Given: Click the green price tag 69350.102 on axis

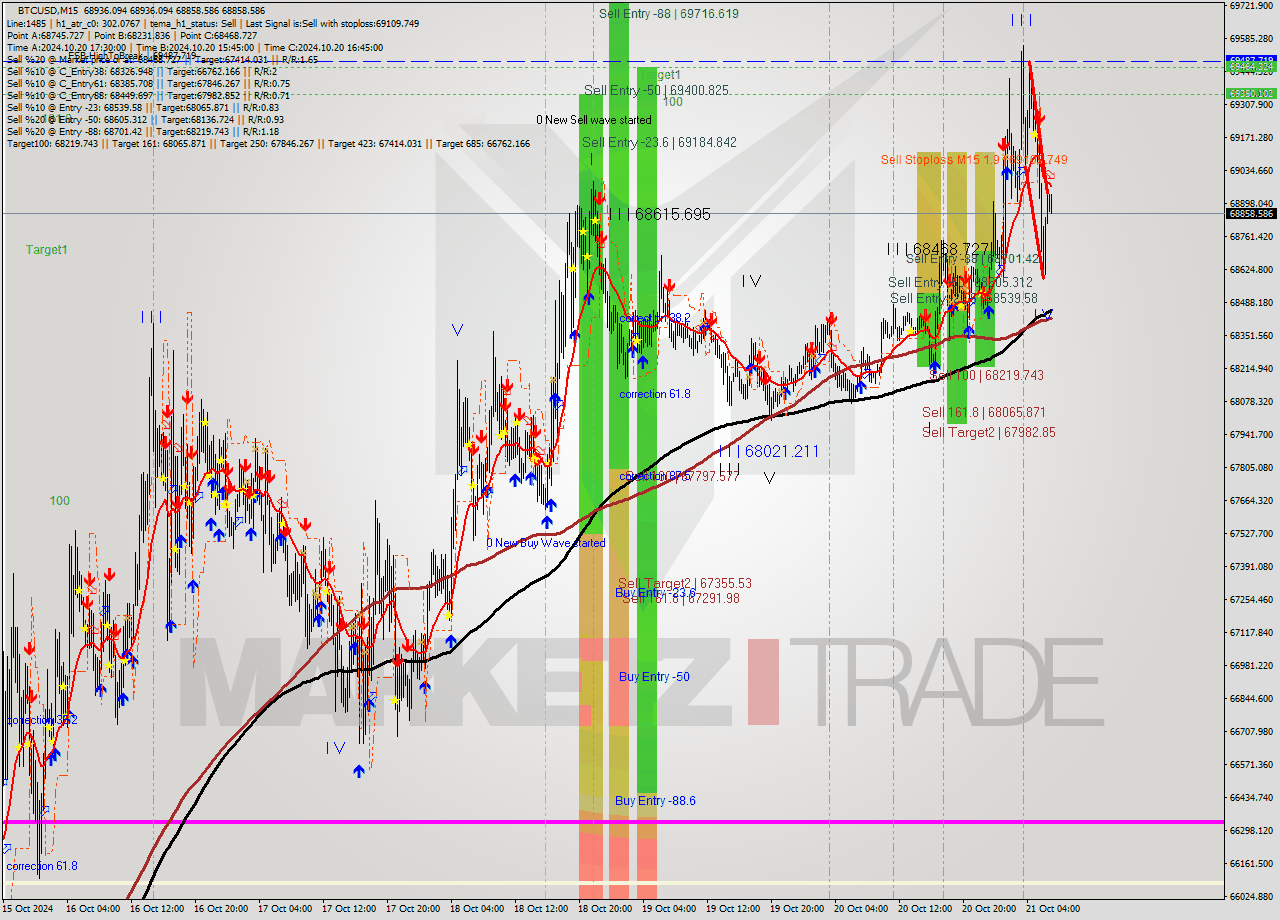Looking at the screenshot, I should click(1252, 93).
